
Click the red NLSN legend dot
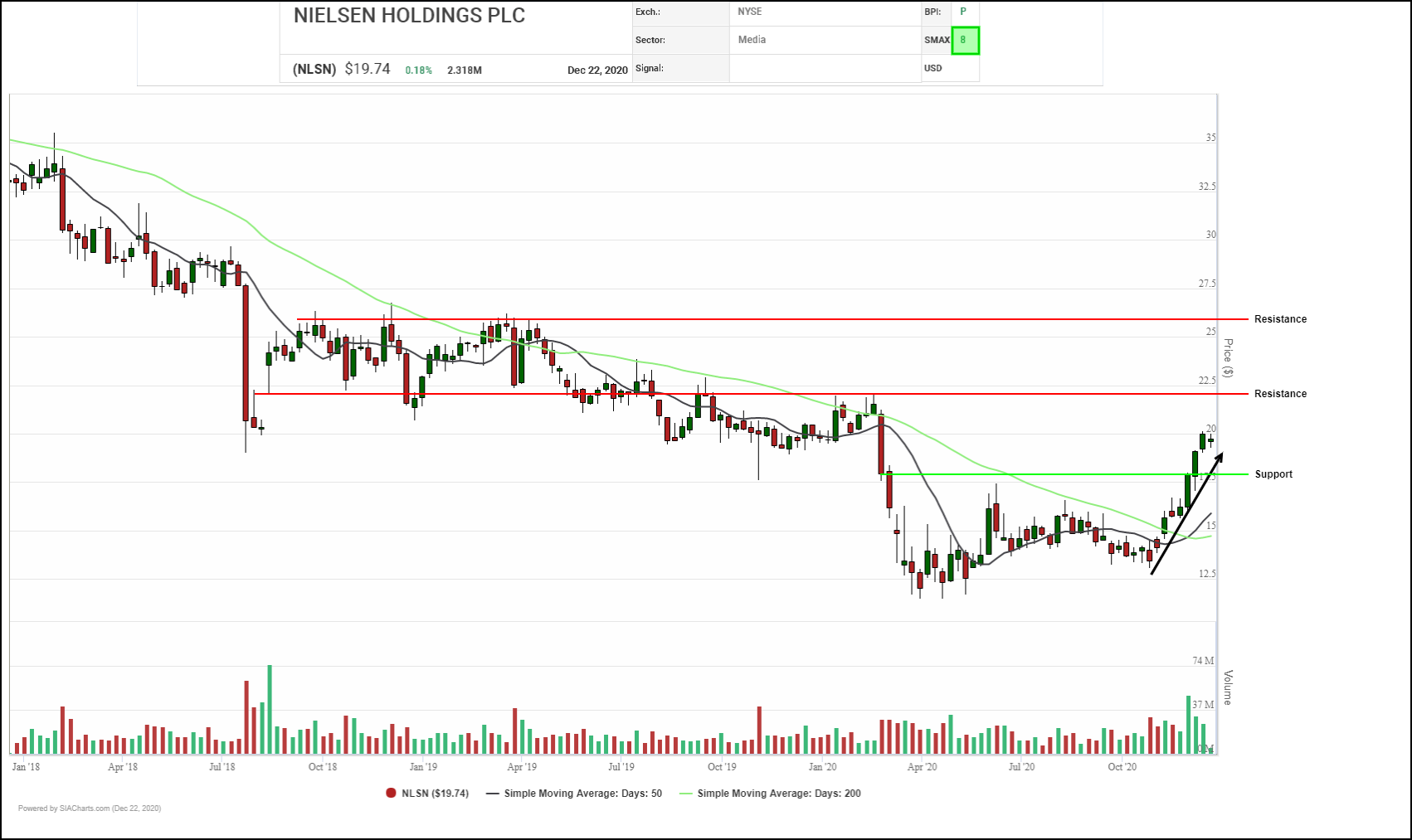391,794
